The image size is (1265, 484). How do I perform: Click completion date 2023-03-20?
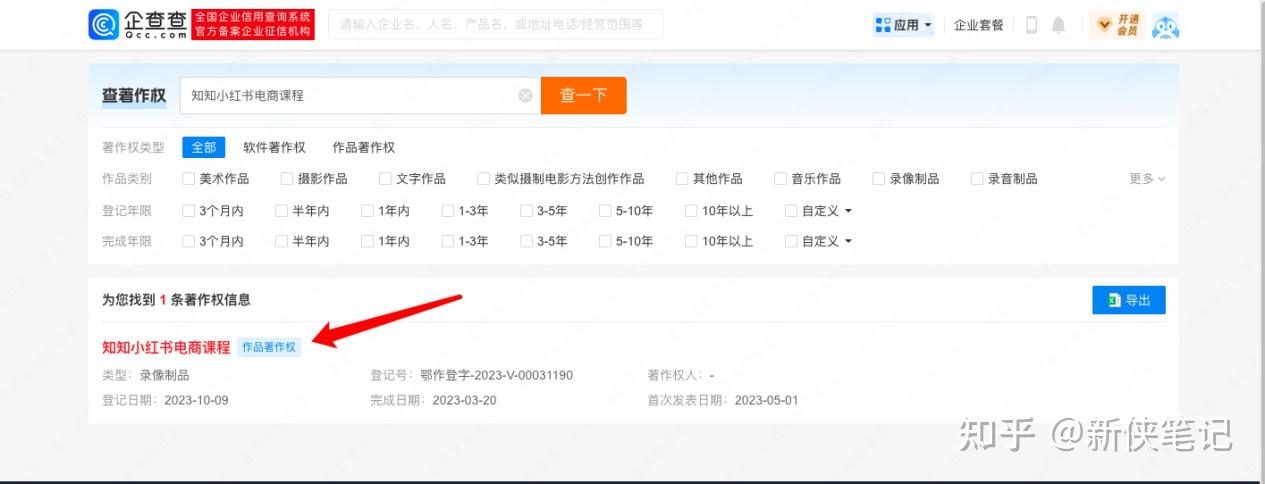(466, 400)
